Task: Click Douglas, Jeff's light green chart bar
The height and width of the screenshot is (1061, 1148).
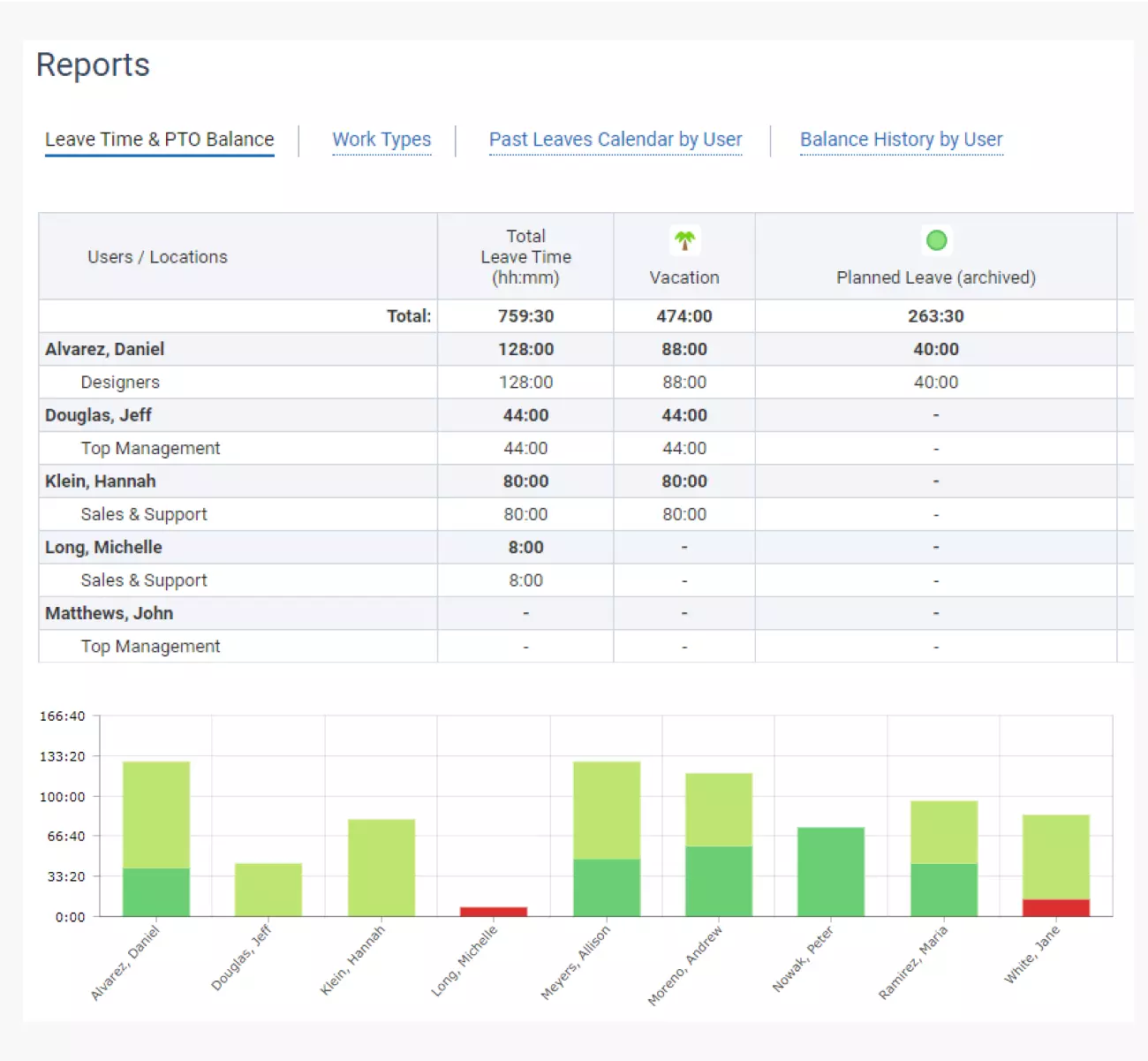Action: (x=268, y=889)
